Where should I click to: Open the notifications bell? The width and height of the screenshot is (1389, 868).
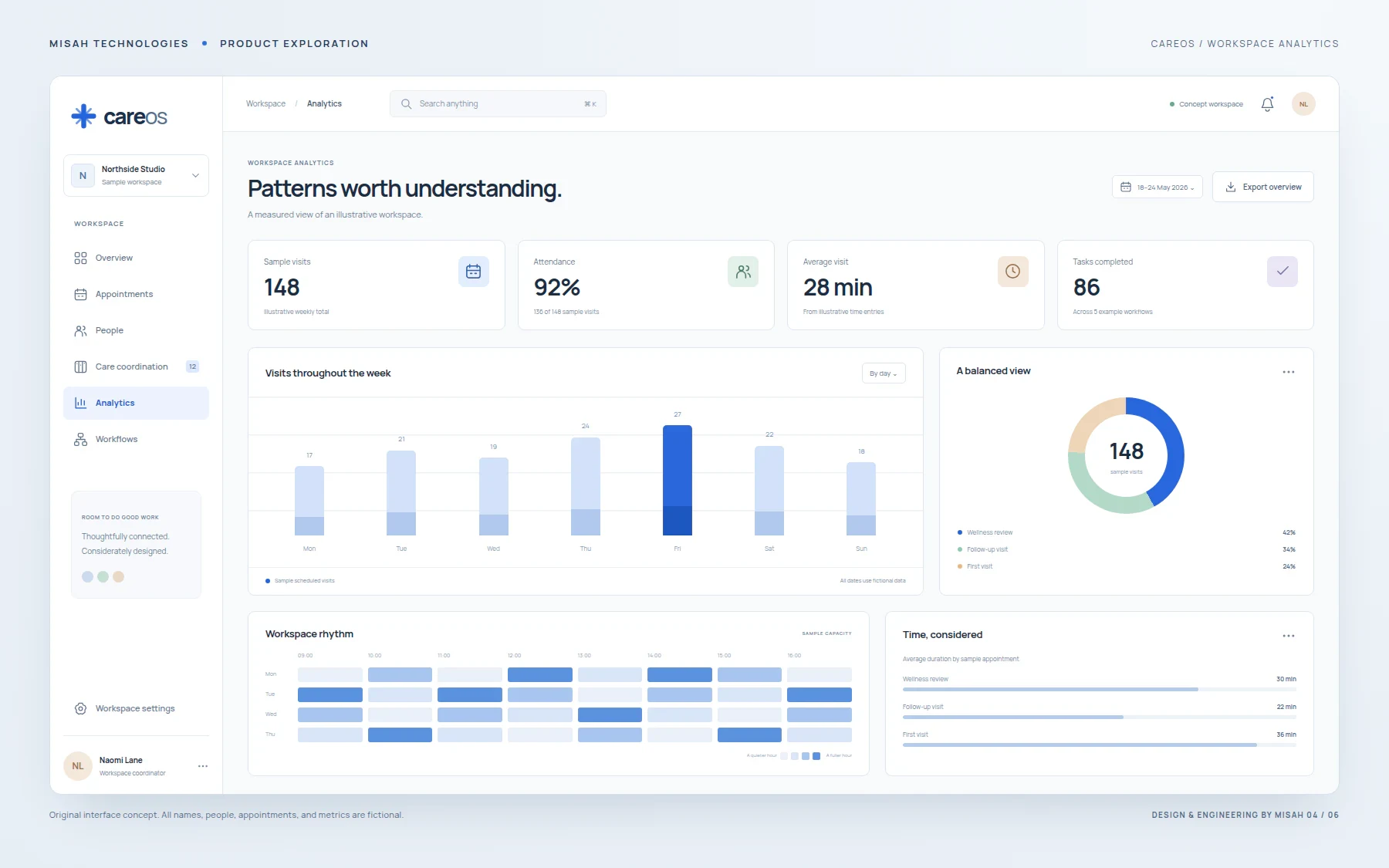[1267, 104]
